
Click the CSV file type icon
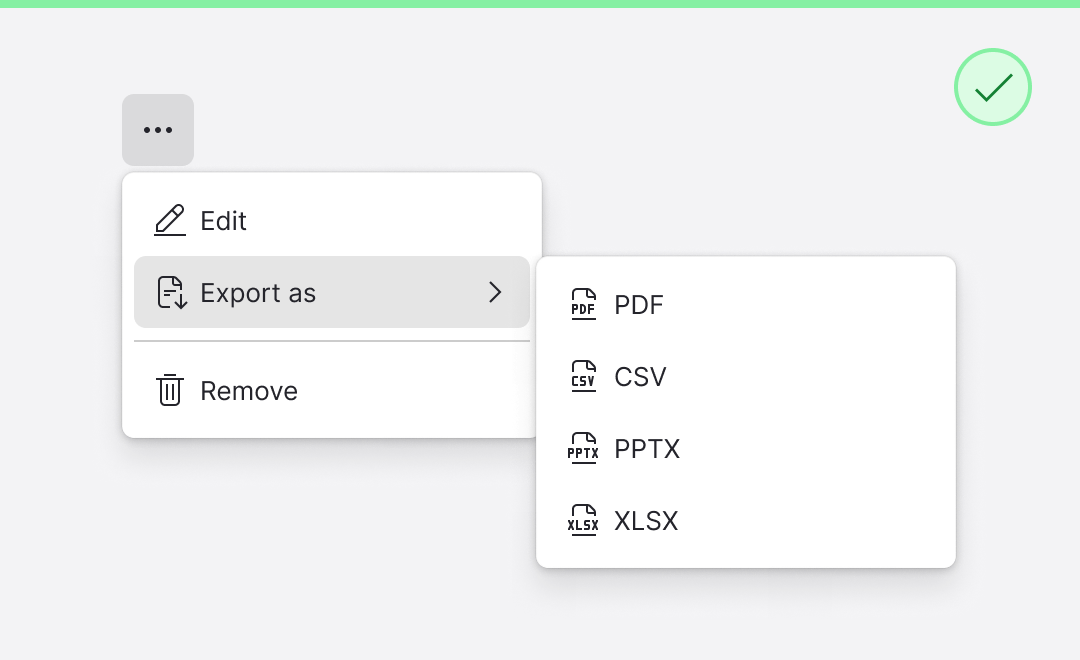tap(583, 377)
